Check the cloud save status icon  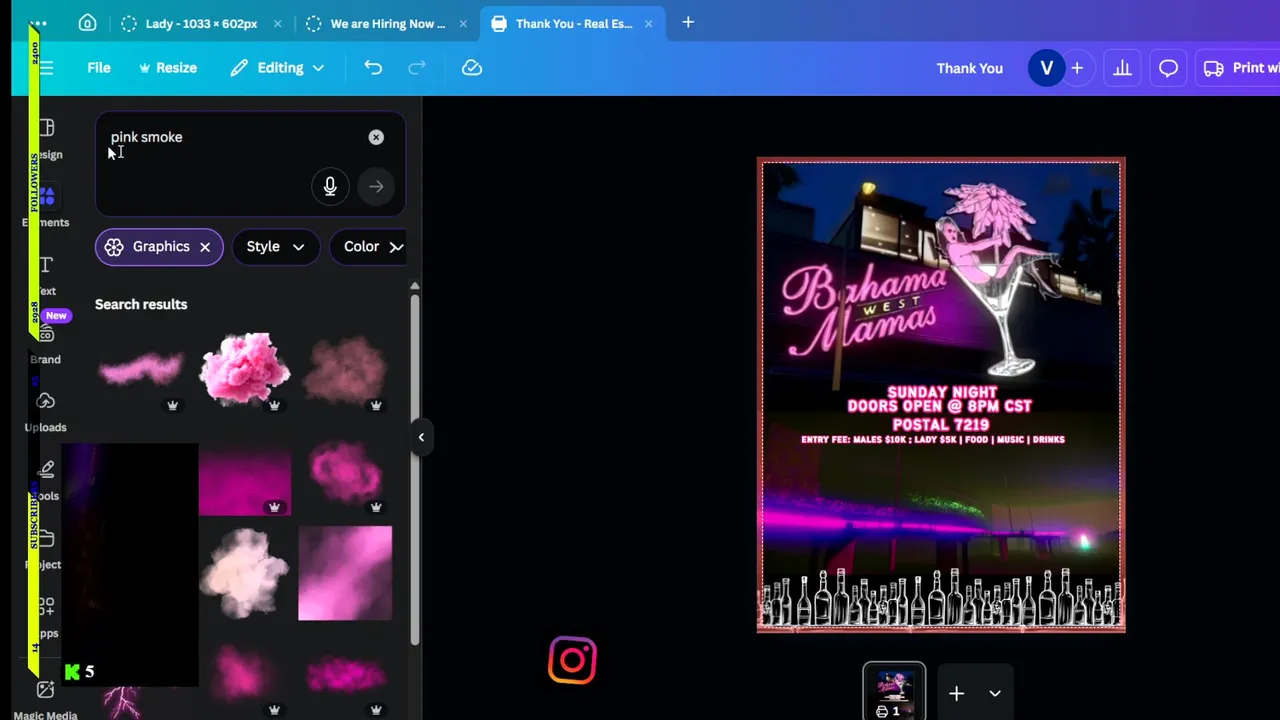pos(472,68)
